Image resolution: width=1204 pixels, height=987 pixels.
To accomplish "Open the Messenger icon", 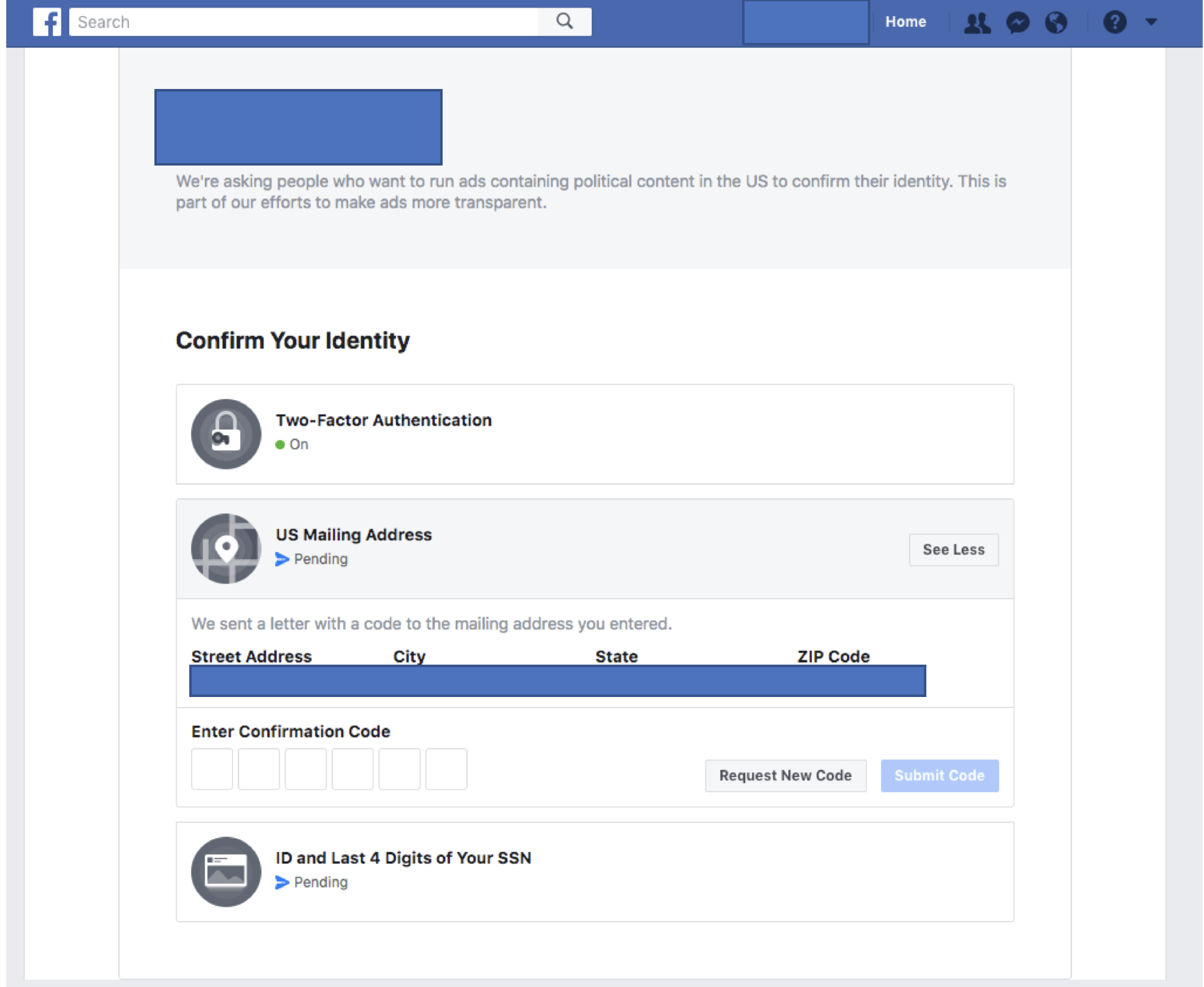I will [1017, 23].
